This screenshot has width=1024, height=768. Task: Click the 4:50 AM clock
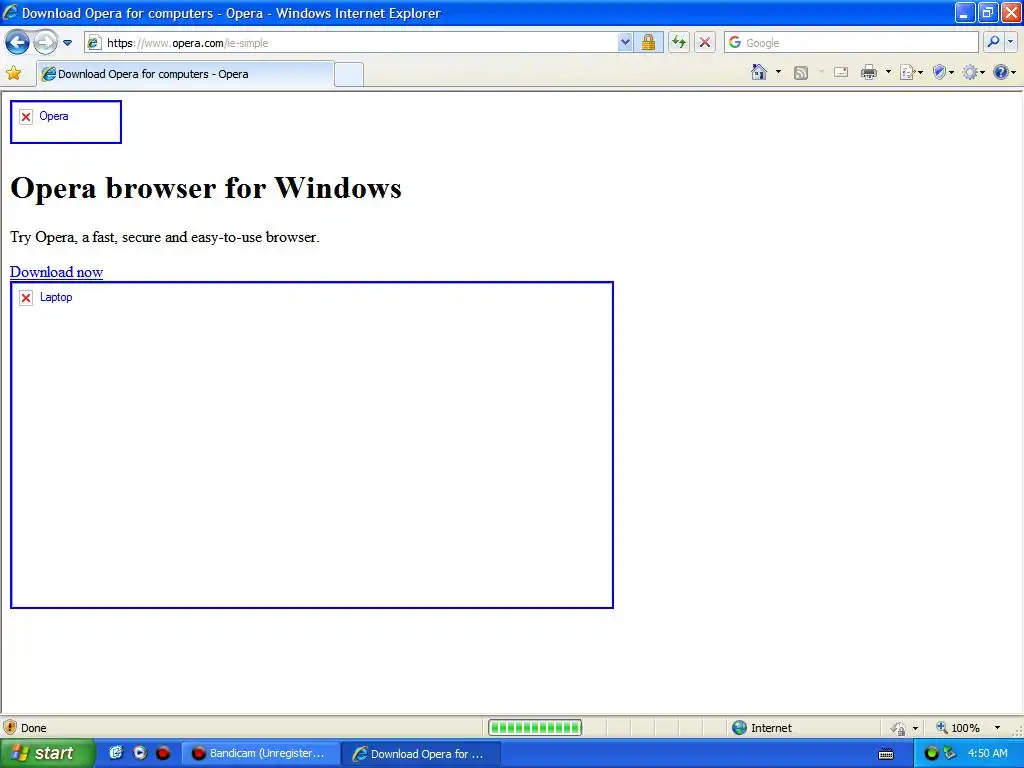coord(987,754)
